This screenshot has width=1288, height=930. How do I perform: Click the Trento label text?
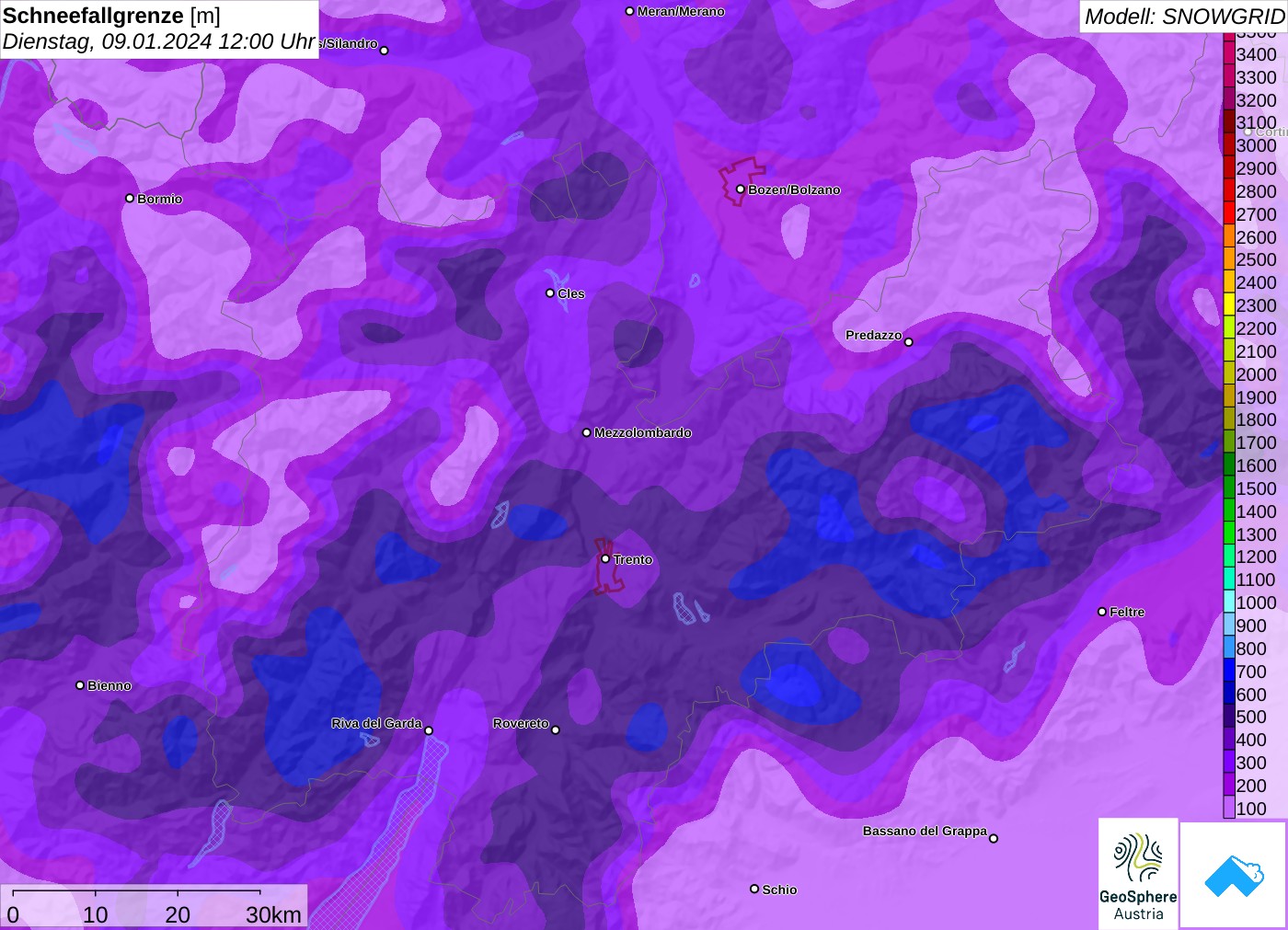[633, 559]
